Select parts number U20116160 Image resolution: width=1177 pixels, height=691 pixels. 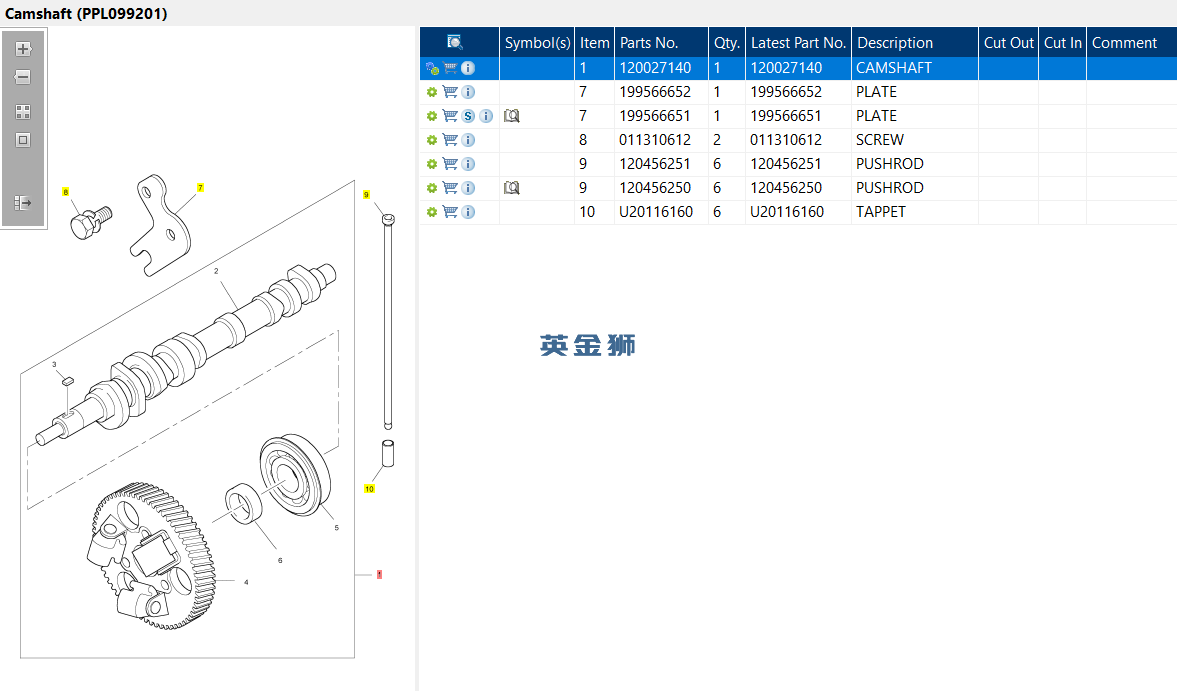(656, 212)
